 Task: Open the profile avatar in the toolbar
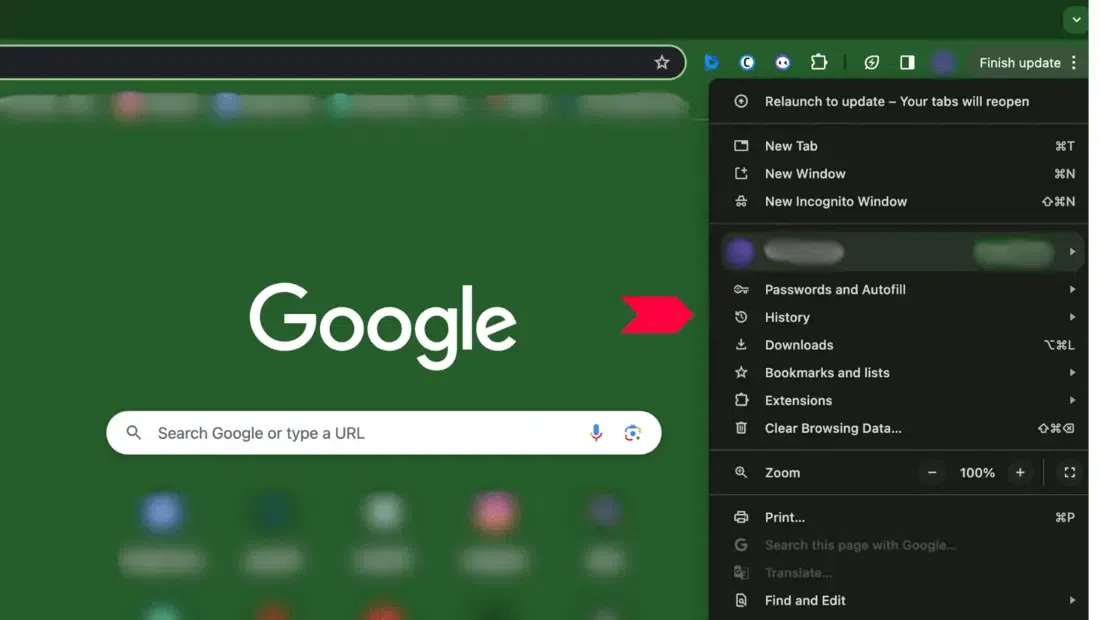tap(944, 62)
